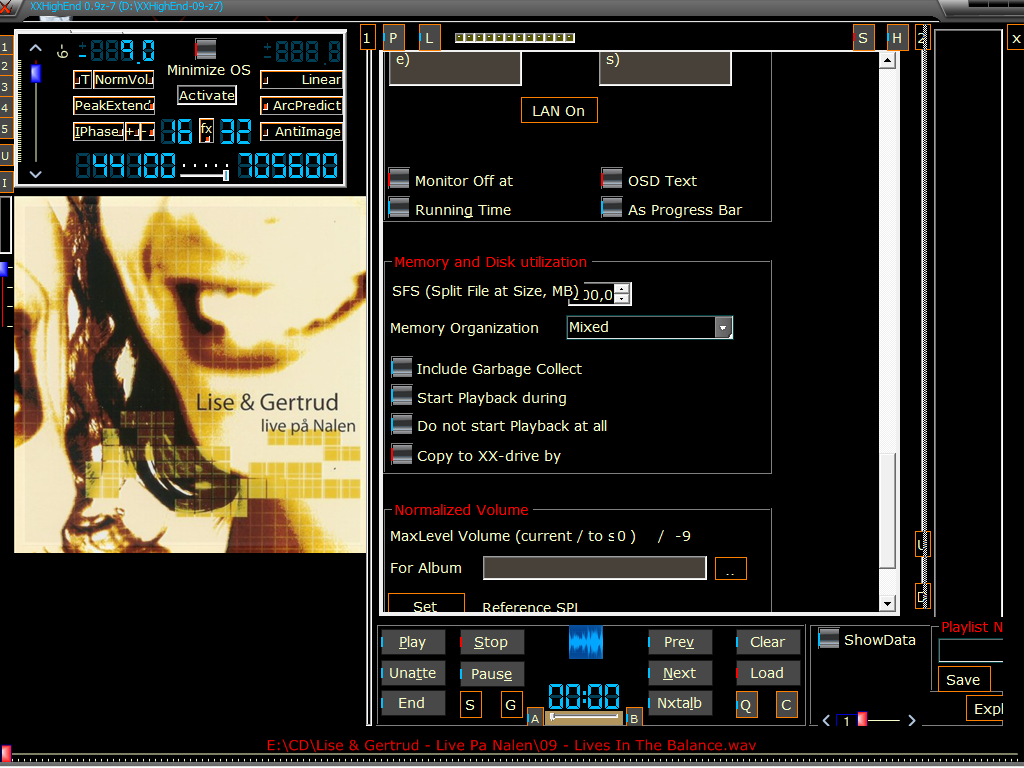
Task: Click the H button in top bar
Action: tap(897, 38)
